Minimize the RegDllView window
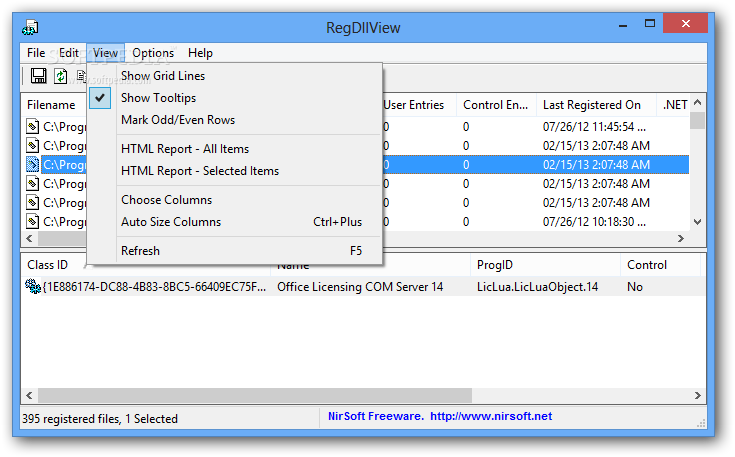 [623, 24]
